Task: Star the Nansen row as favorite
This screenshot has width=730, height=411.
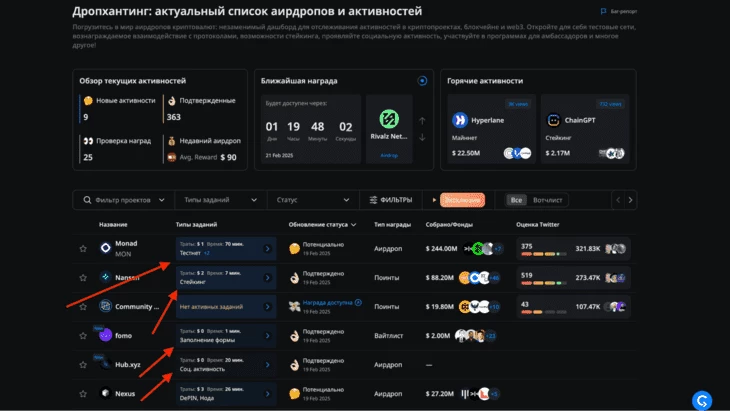Action: 83,277
